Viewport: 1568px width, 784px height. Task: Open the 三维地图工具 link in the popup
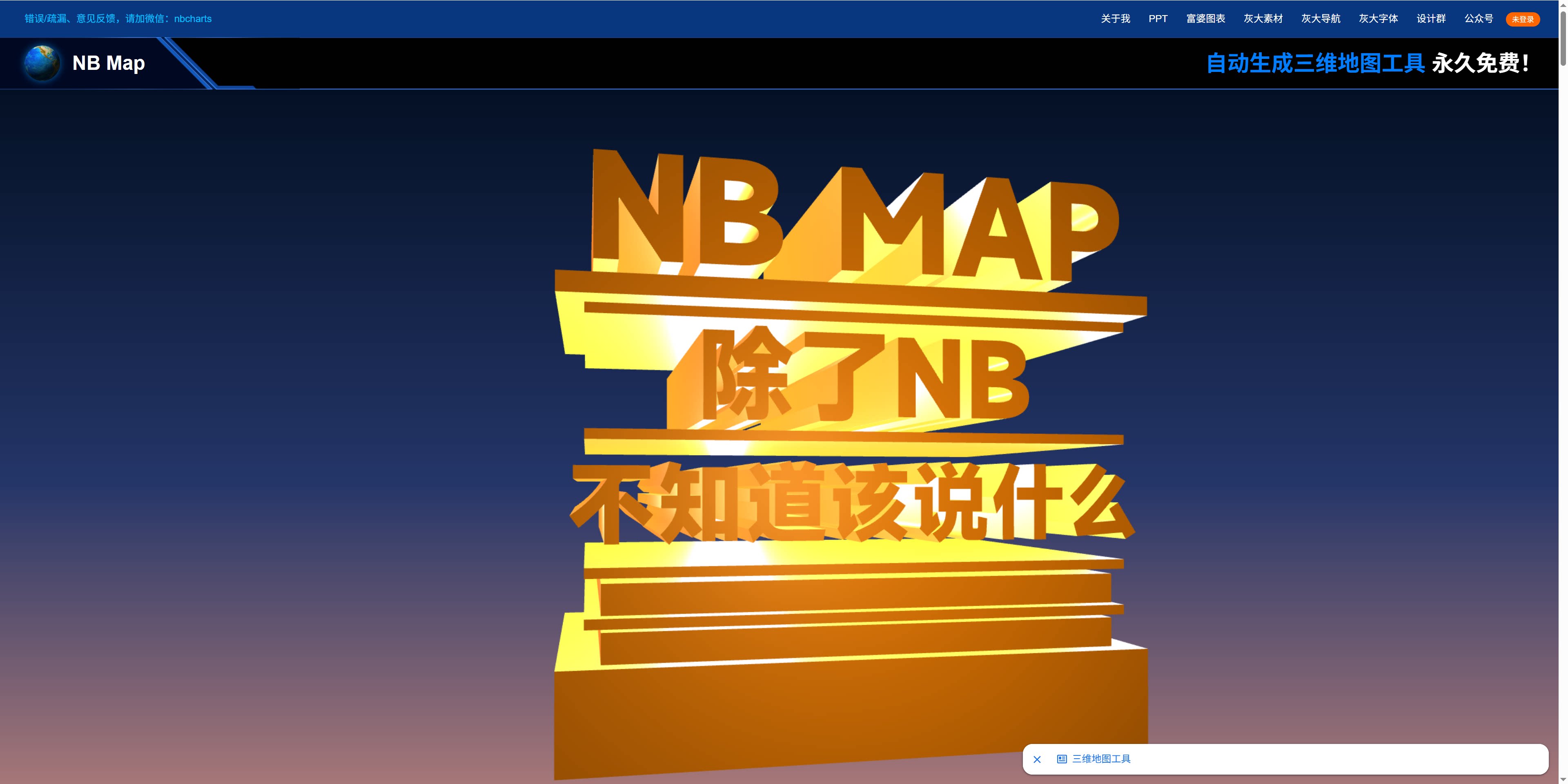click(x=1101, y=759)
